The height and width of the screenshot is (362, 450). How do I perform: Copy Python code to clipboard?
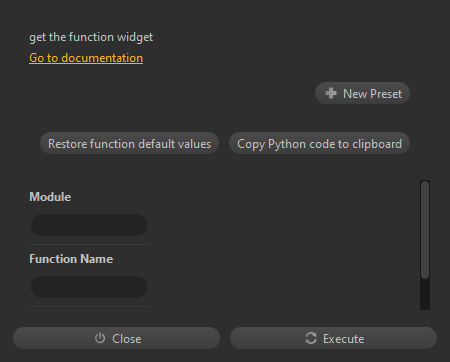coord(319,143)
